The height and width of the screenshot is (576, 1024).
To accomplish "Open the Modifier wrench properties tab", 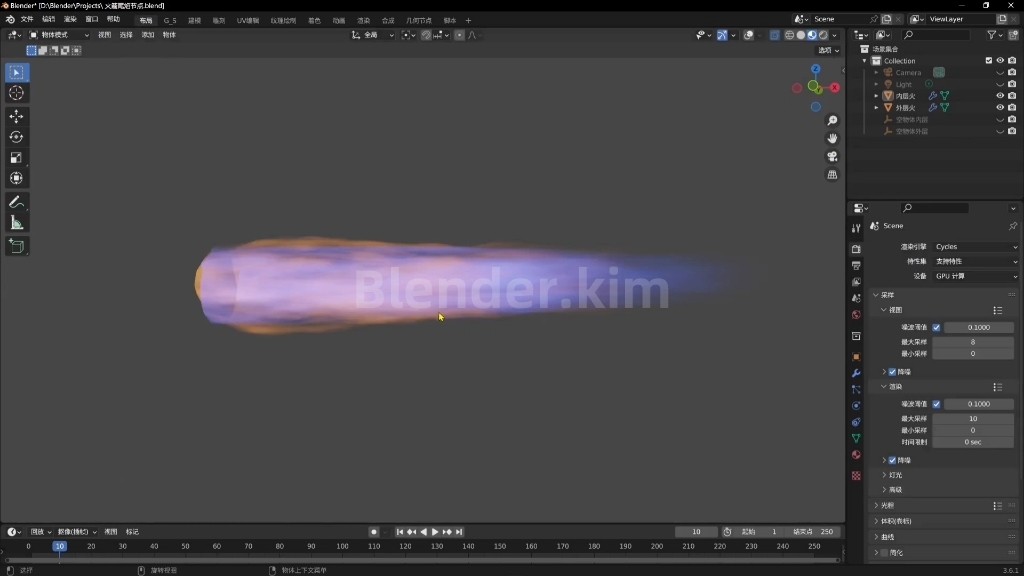I will (x=856, y=373).
